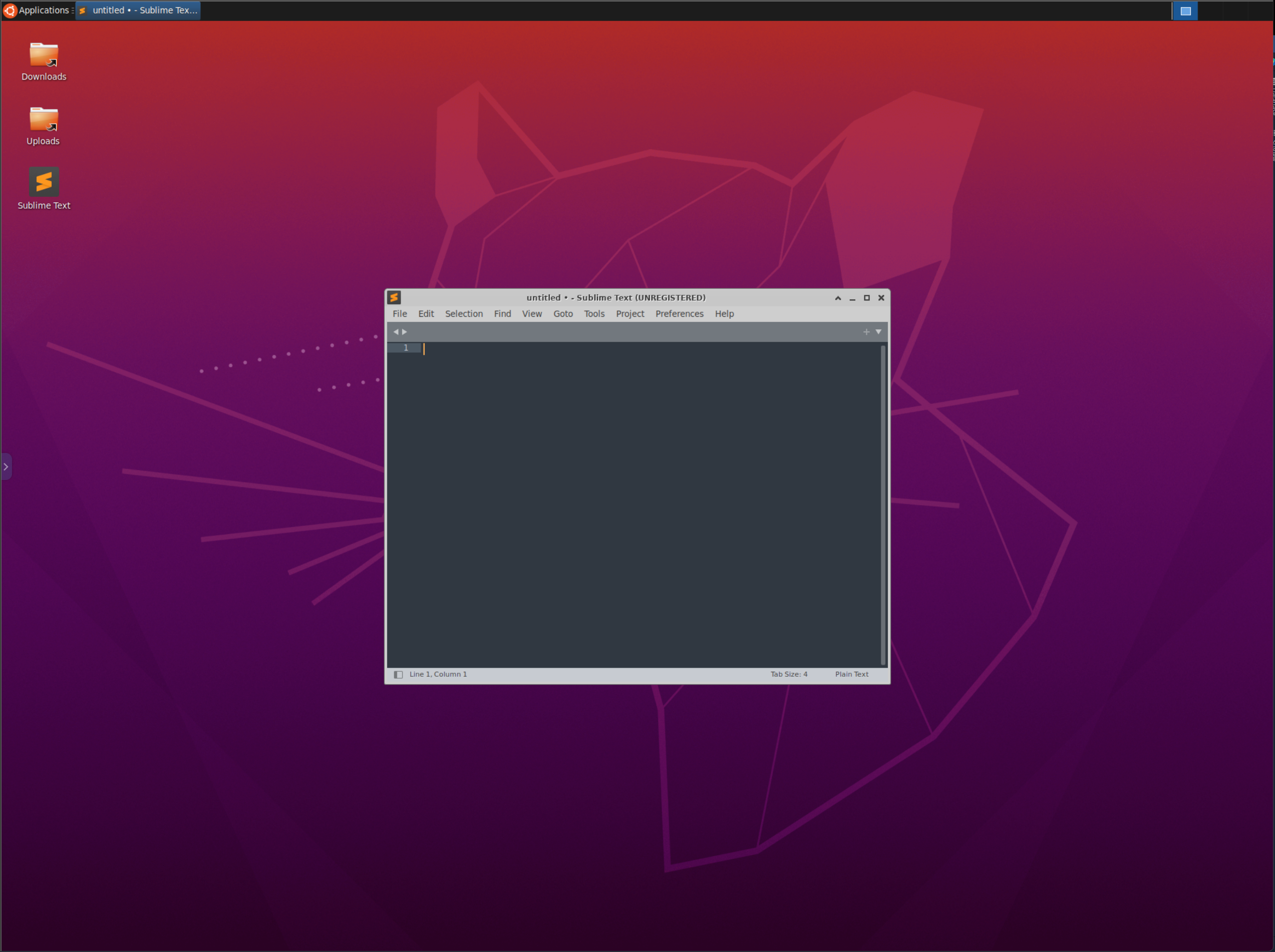Expand the open tabs dropdown arrow
The width and height of the screenshot is (1275, 952).
point(878,332)
